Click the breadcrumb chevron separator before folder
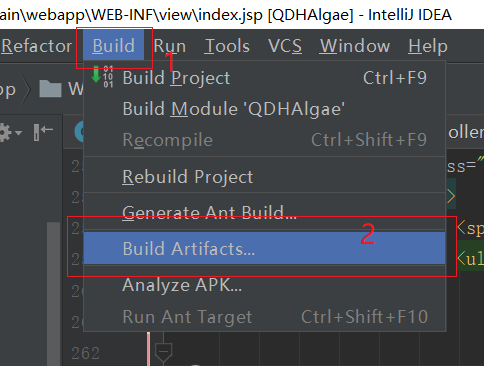484x366 pixels. 27,89
